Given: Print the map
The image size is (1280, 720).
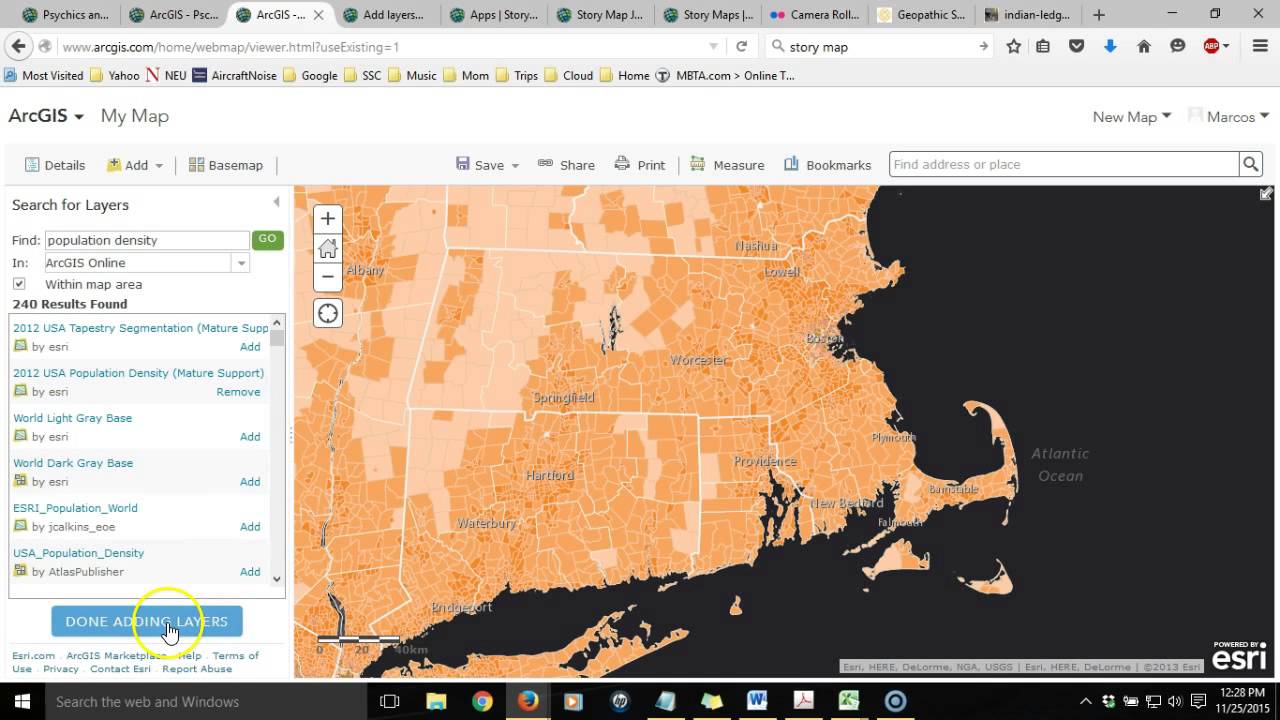Looking at the screenshot, I should click(640, 165).
